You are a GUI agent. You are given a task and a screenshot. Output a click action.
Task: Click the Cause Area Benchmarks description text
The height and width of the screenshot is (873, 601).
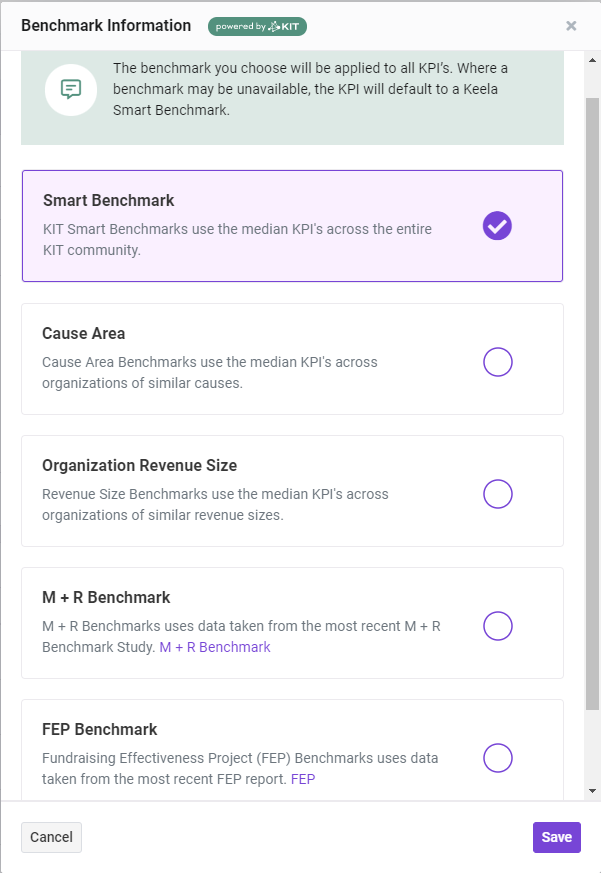[x=209, y=372]
